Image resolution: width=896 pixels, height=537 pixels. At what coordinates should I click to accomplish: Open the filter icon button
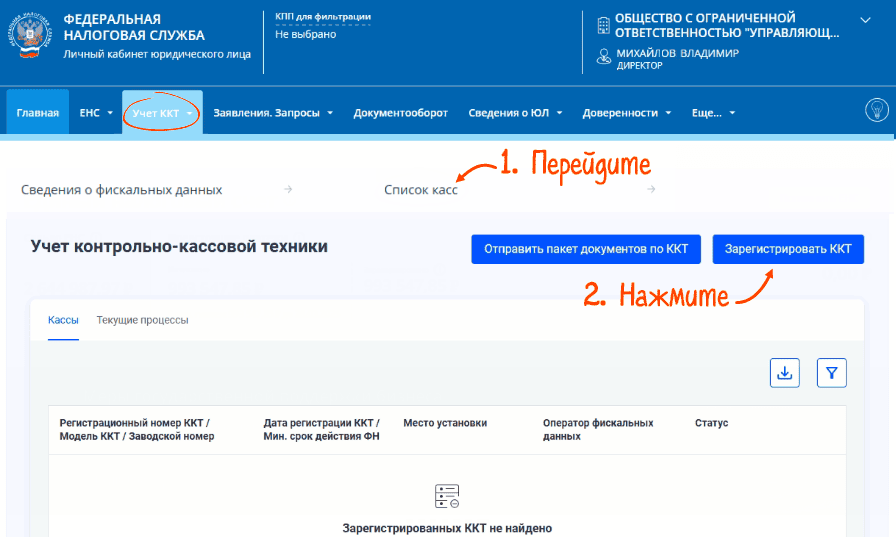pos(832,373)
